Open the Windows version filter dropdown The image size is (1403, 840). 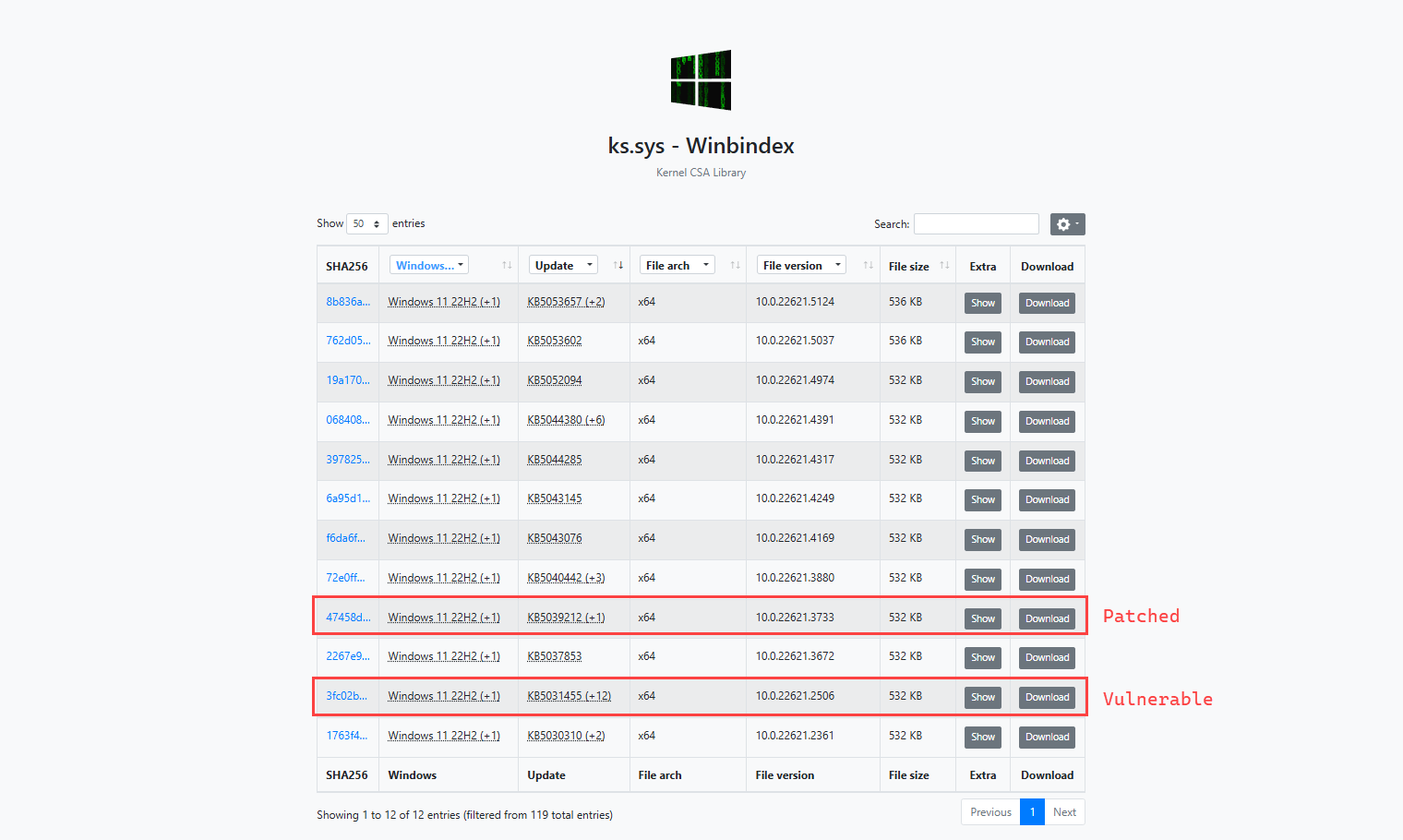click(x=429, y=265)
